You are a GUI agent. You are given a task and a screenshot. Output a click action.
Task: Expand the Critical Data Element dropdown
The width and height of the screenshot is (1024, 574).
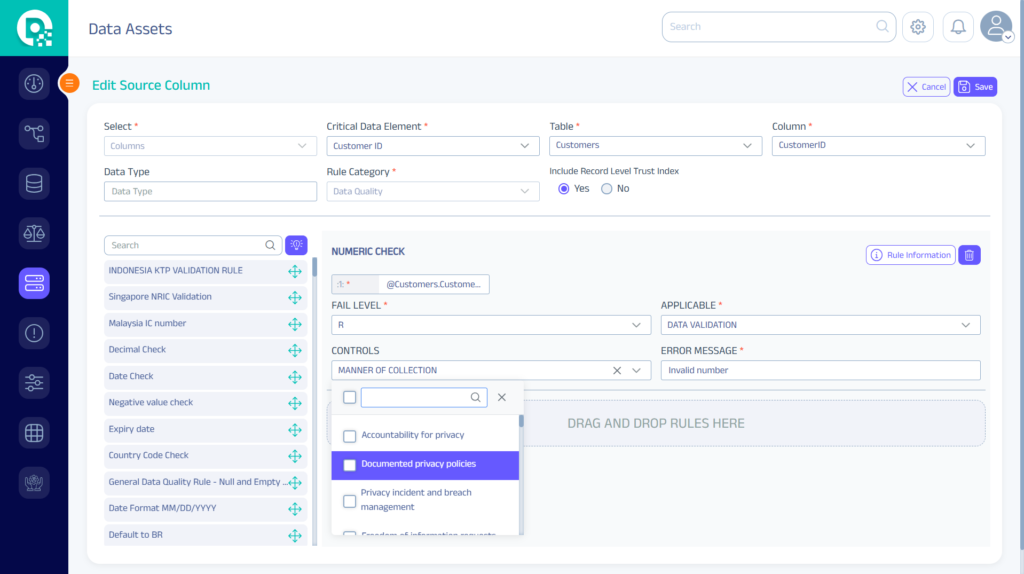pos(432,146)
